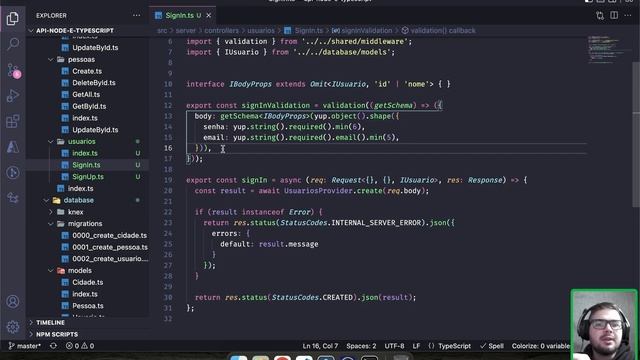Screen dimensions: 640x360
Task: Collapse the migrations folder
Action: 84,224
